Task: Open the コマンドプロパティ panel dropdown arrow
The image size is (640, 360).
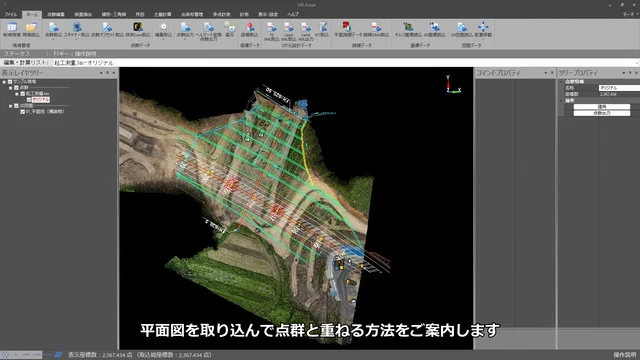Action: tap(545, 73)
